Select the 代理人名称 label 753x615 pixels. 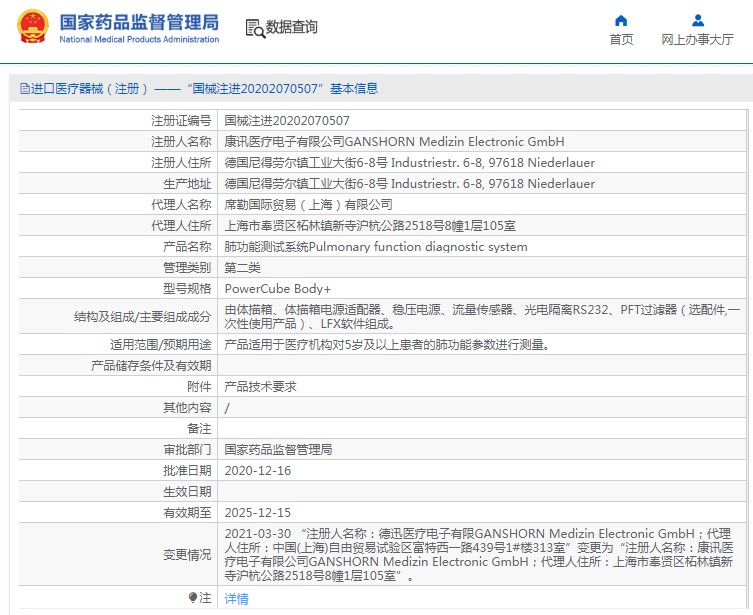point(181,205)
